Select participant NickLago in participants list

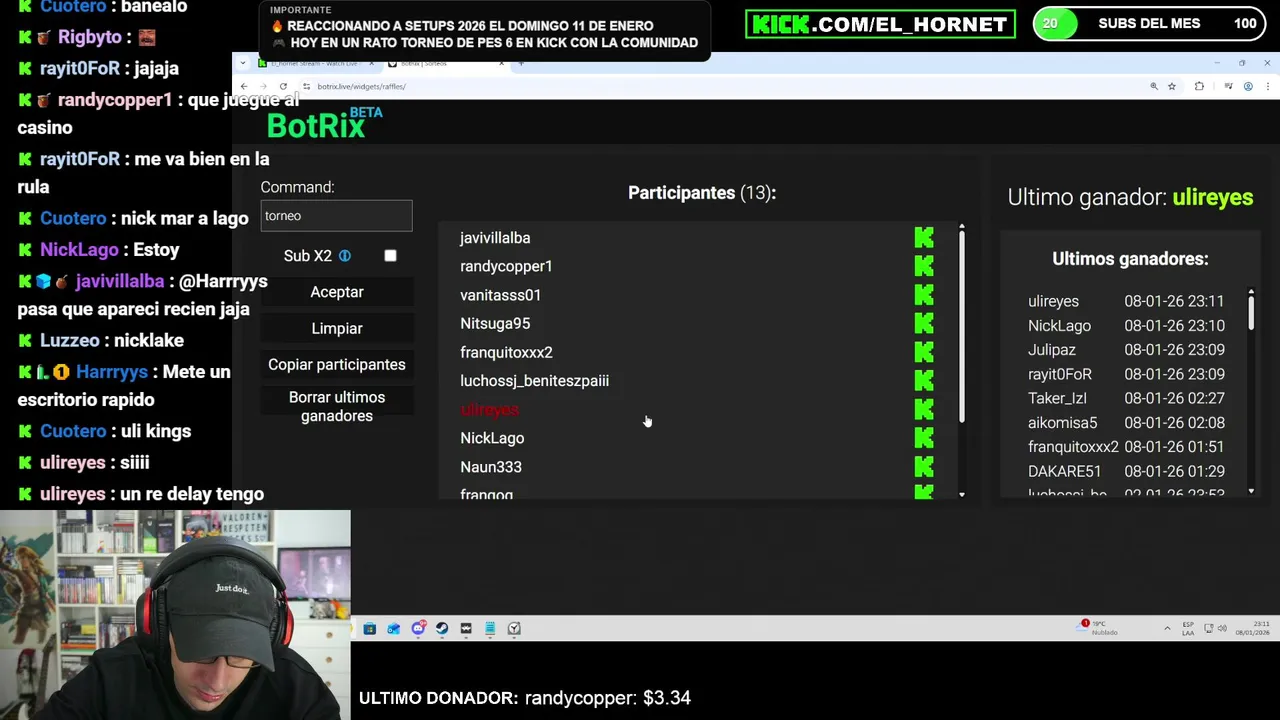tap(492, 438)
